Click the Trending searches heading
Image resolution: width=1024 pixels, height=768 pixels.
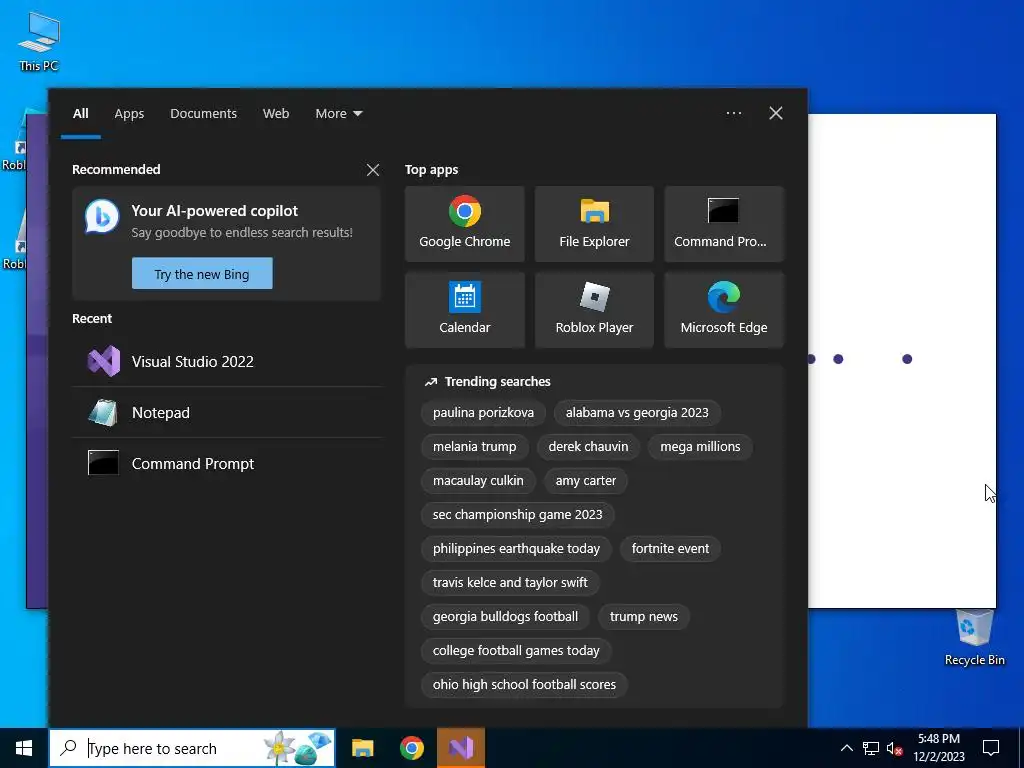pyautogui.click(x=497, y=381)
